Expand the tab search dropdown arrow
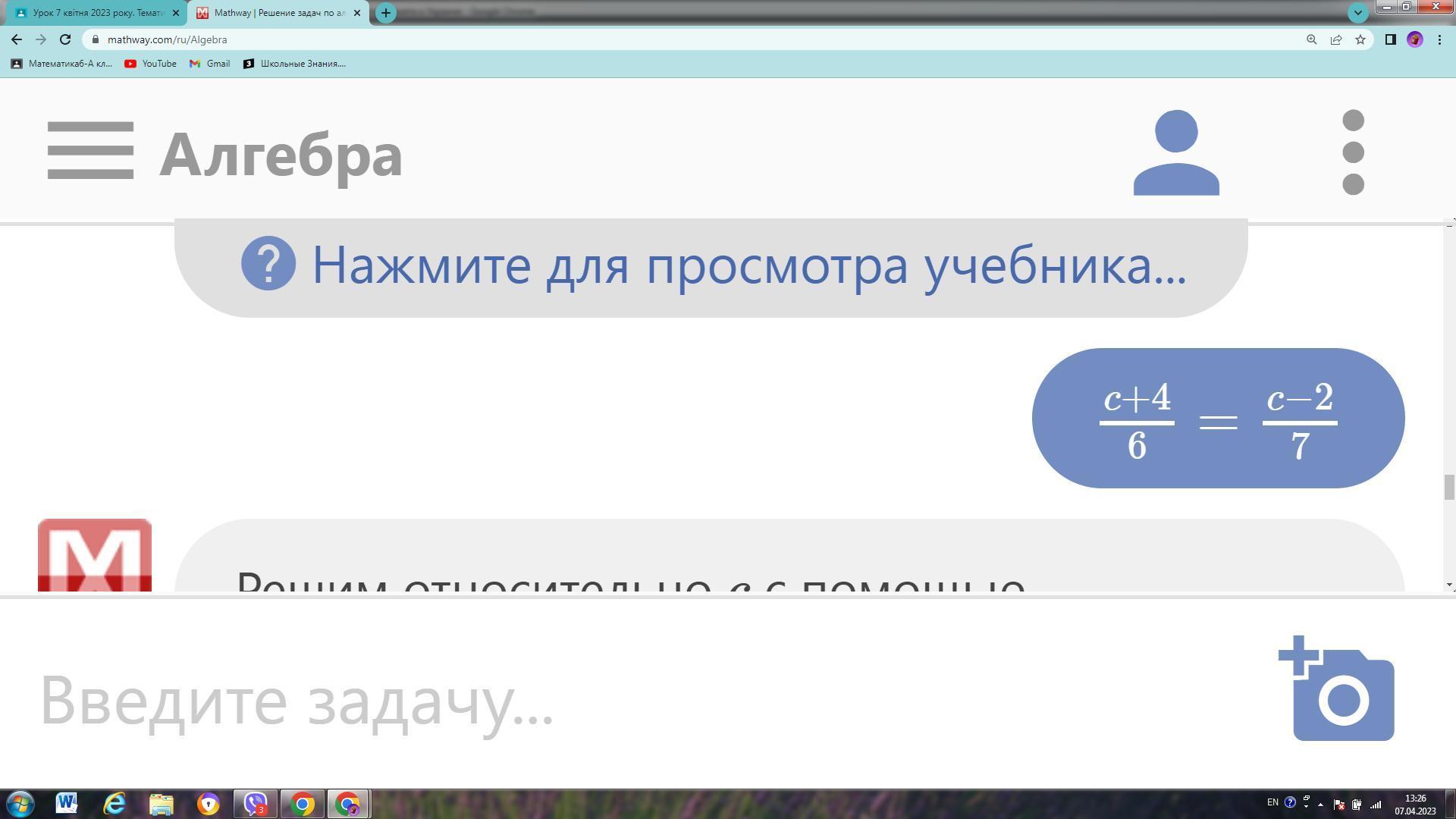The image size is (1456, 819). click(x=1357, y=12)
